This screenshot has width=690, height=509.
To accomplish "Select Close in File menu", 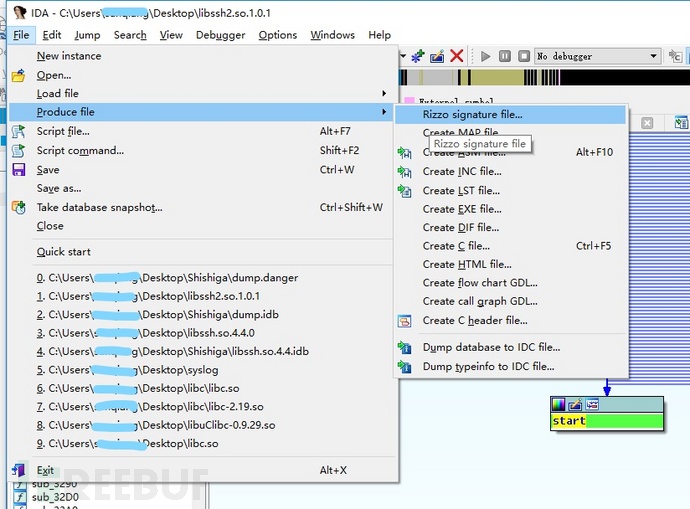I will tap(201, 226).
